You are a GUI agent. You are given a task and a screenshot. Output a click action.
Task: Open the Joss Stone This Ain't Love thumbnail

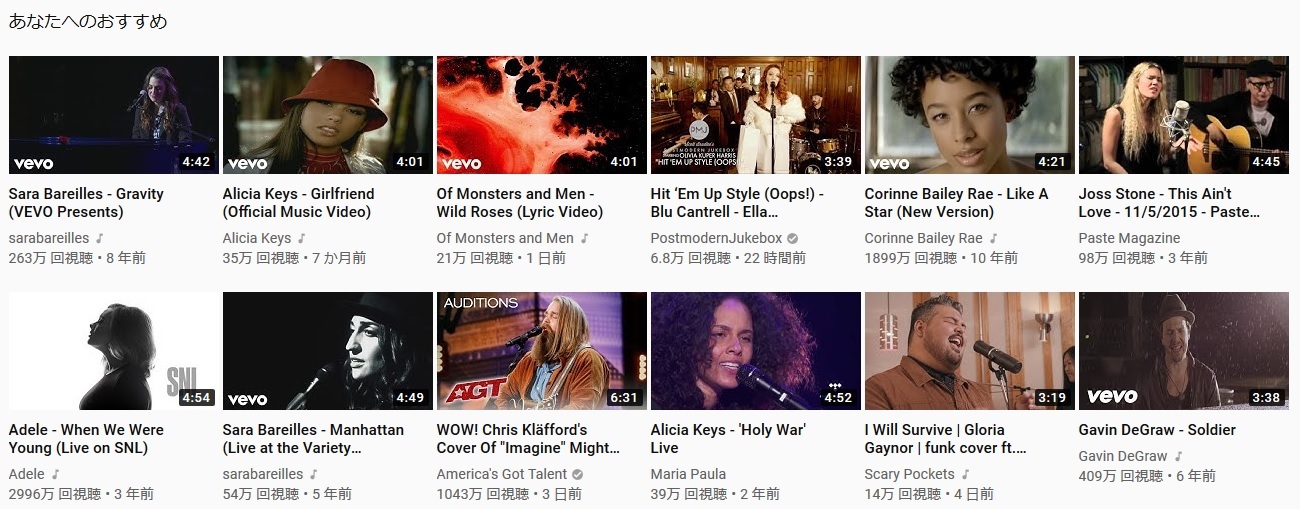pos(1184,115)
